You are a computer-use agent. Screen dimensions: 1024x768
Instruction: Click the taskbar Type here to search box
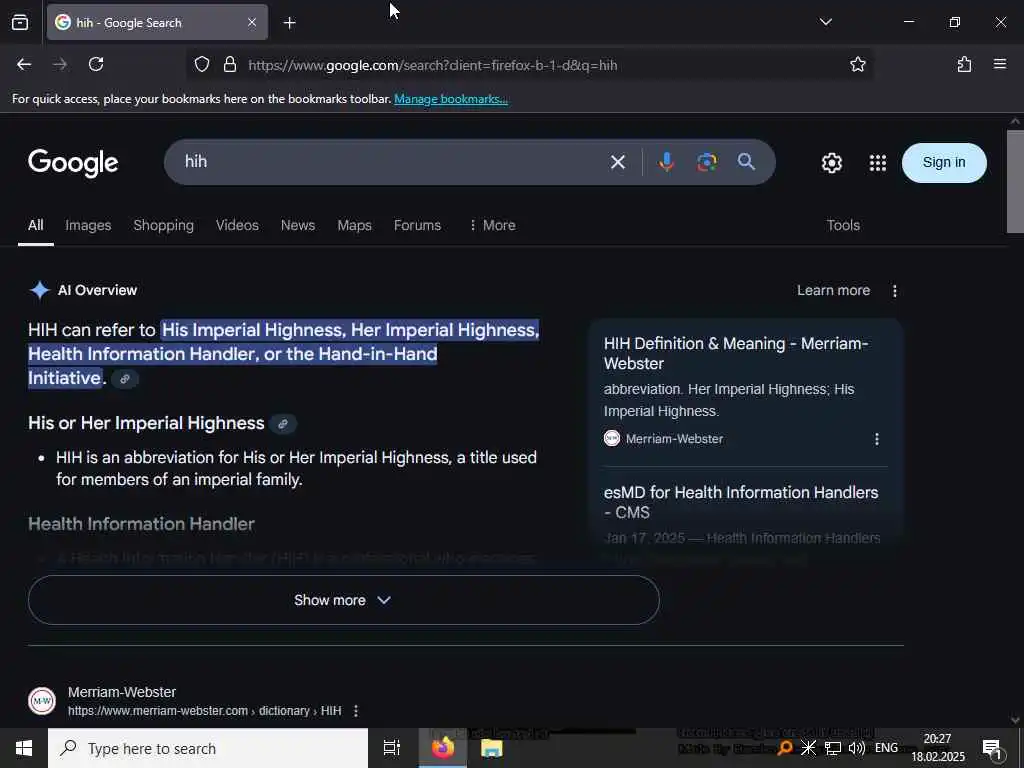(x=208, y=748)
